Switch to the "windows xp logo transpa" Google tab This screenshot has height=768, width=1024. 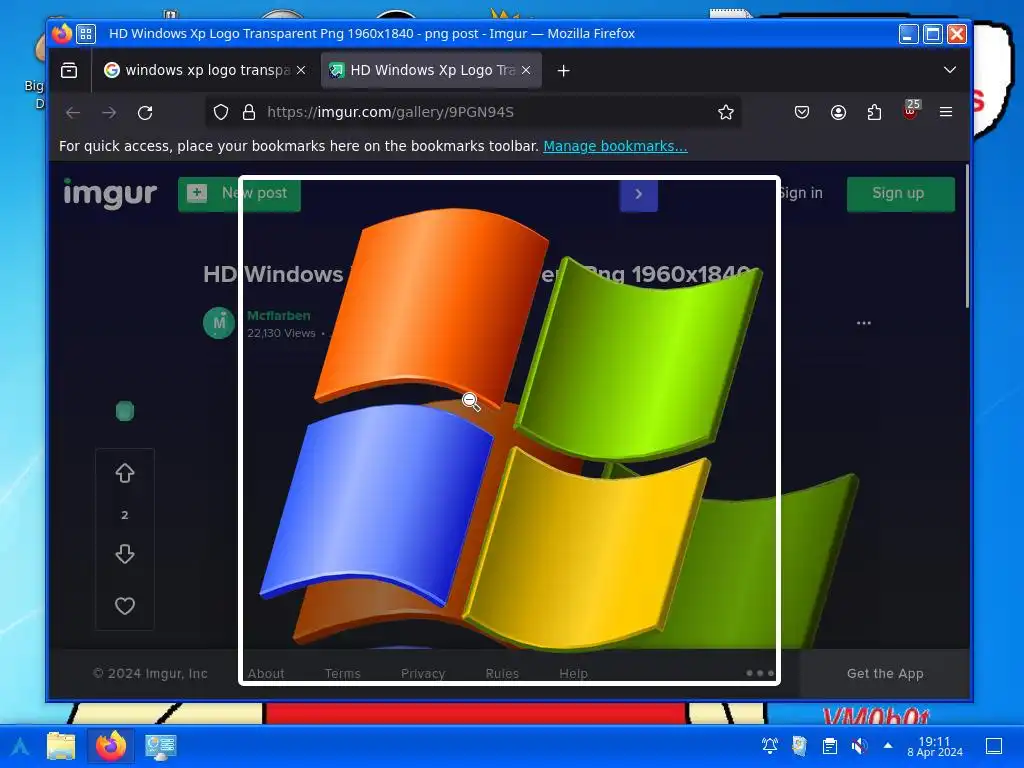tap(205, 70)
